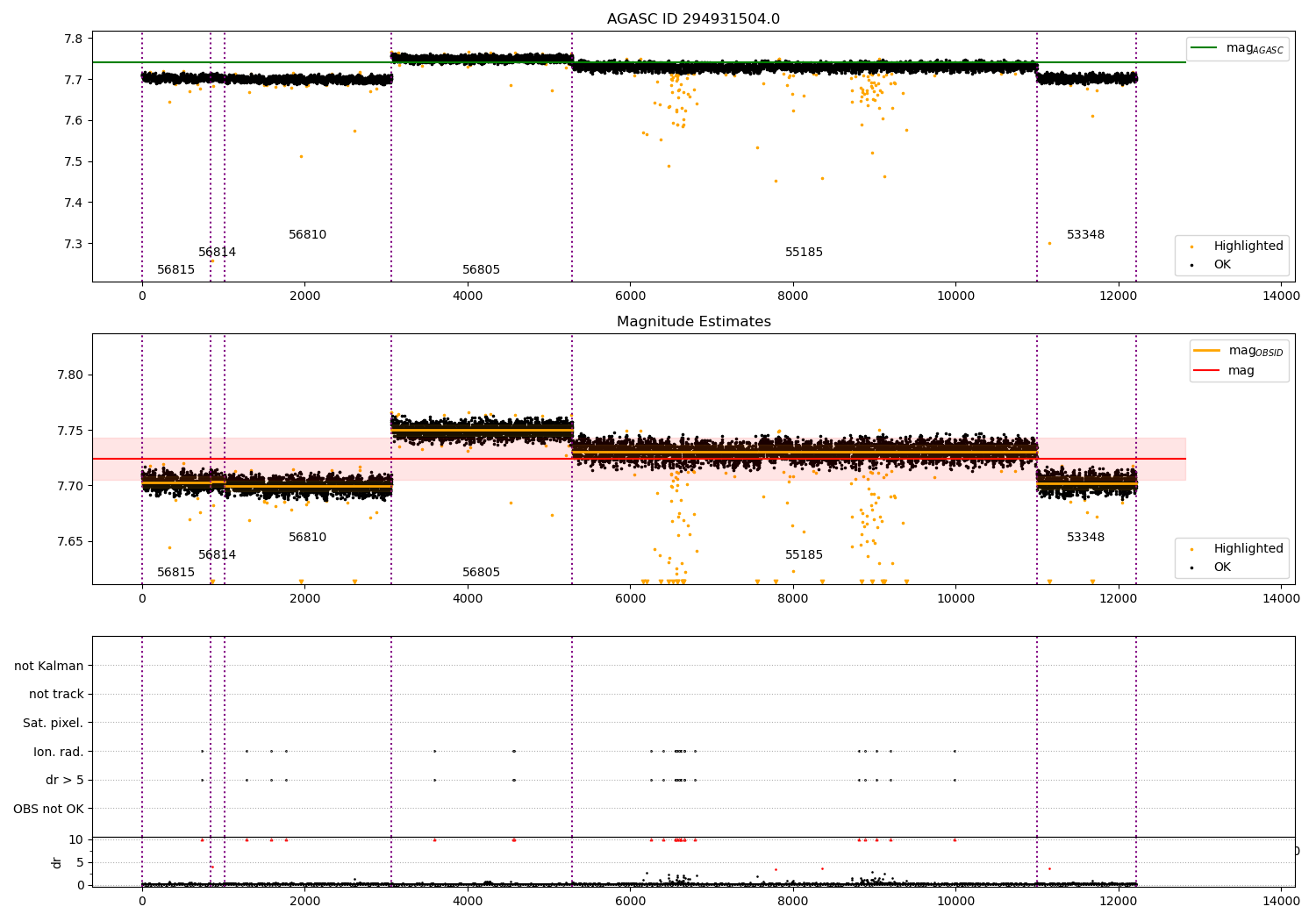1316x921 pixels.
Task: Click the 7.80 y-axis tick label
Action: click(x=69, y=375)
